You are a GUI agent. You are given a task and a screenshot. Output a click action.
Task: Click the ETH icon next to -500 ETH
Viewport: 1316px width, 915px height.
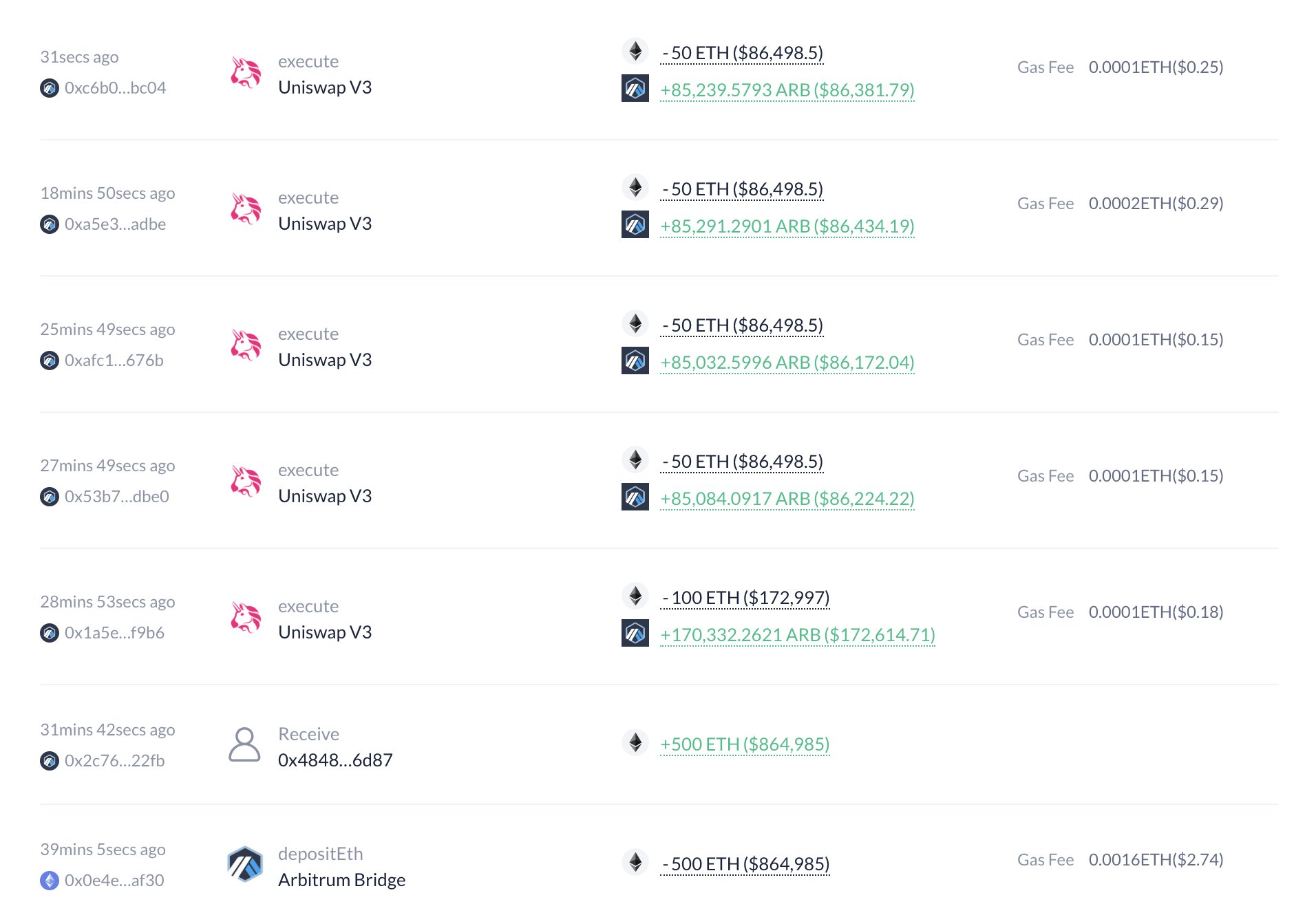635,862
